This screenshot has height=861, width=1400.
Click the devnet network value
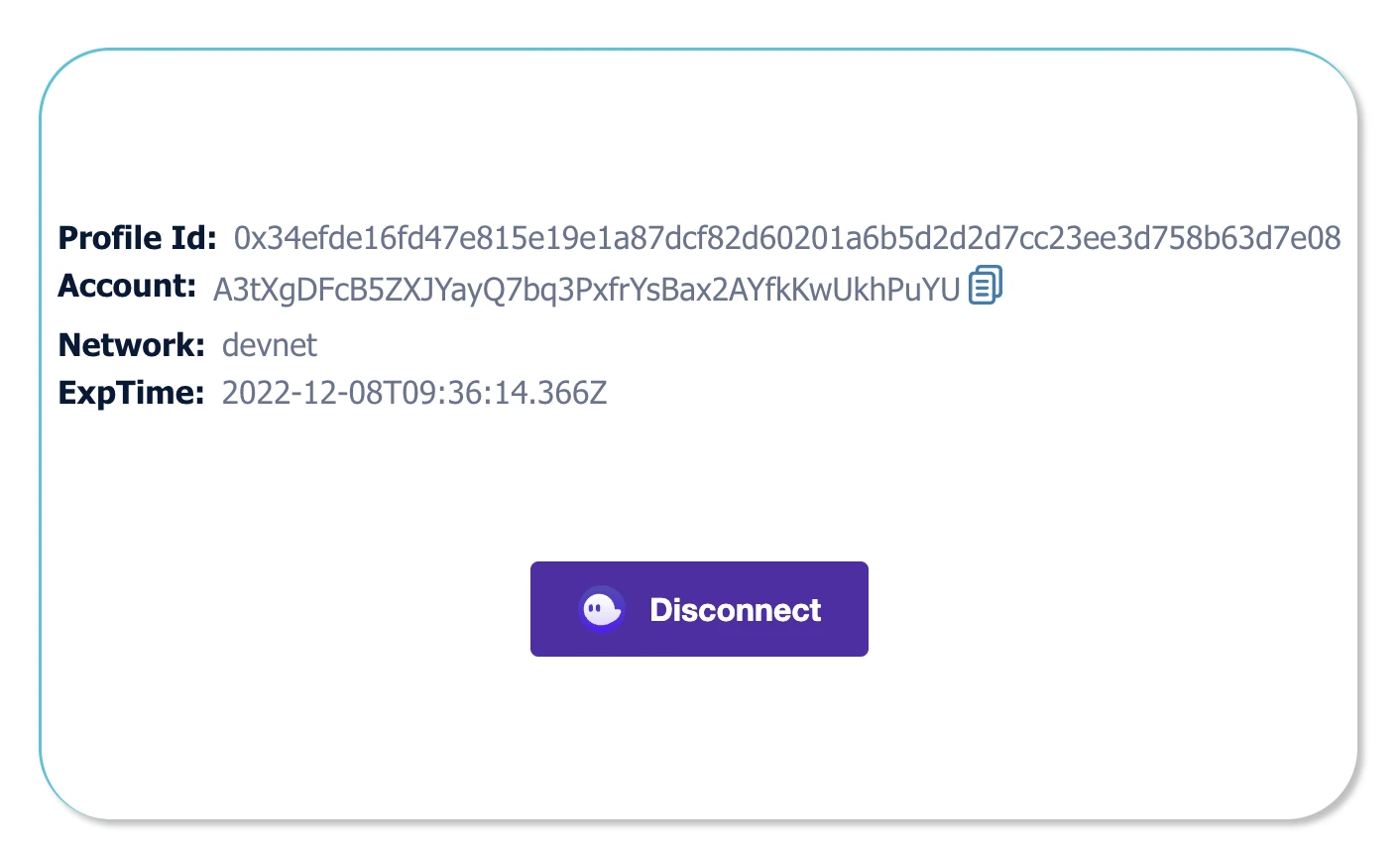270,345
